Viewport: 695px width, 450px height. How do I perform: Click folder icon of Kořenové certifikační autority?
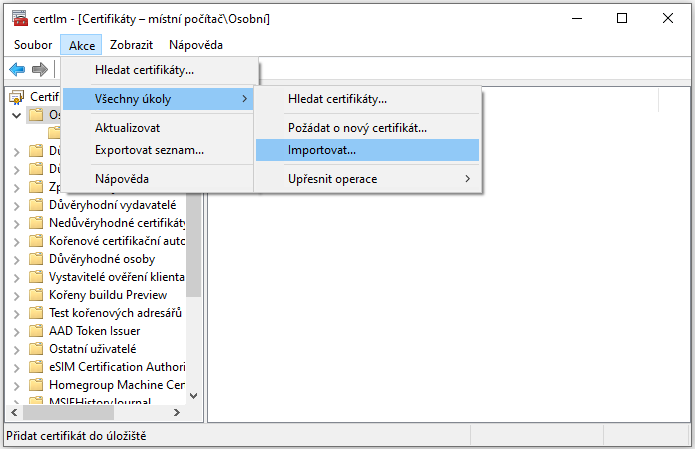[36, 241]
